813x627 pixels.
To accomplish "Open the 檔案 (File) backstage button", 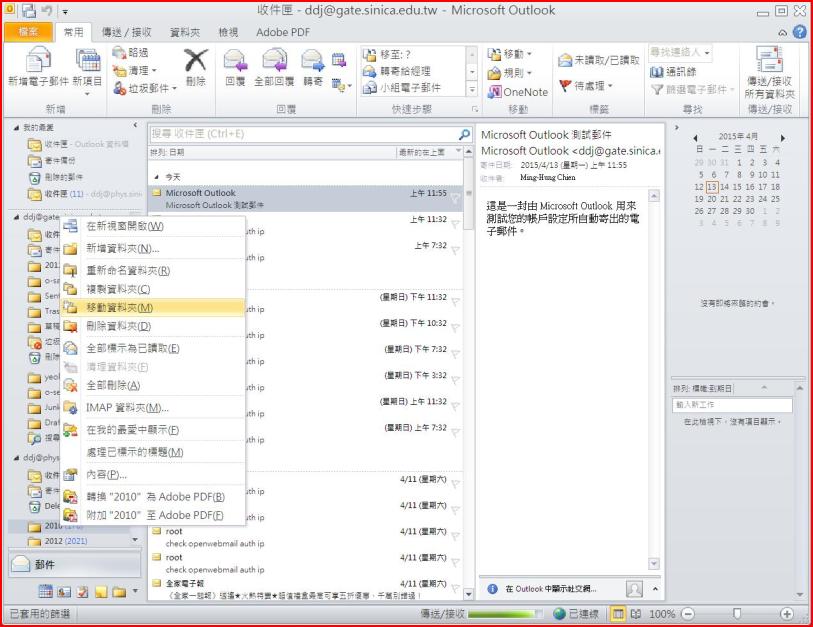I will tap(29, 32).
